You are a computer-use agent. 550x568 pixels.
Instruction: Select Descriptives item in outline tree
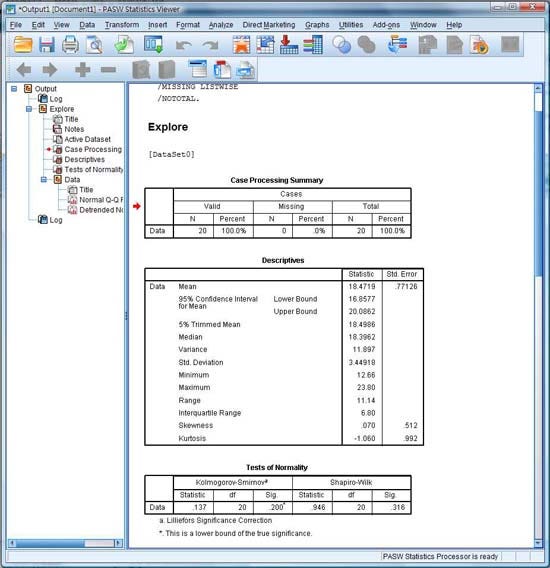tap(84, 159)
